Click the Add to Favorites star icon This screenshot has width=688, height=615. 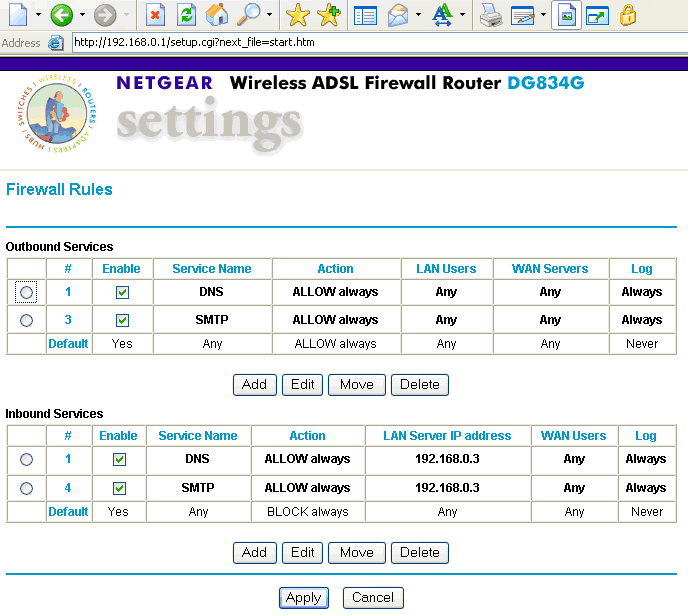pyautogui.click(x=327, y=15)
